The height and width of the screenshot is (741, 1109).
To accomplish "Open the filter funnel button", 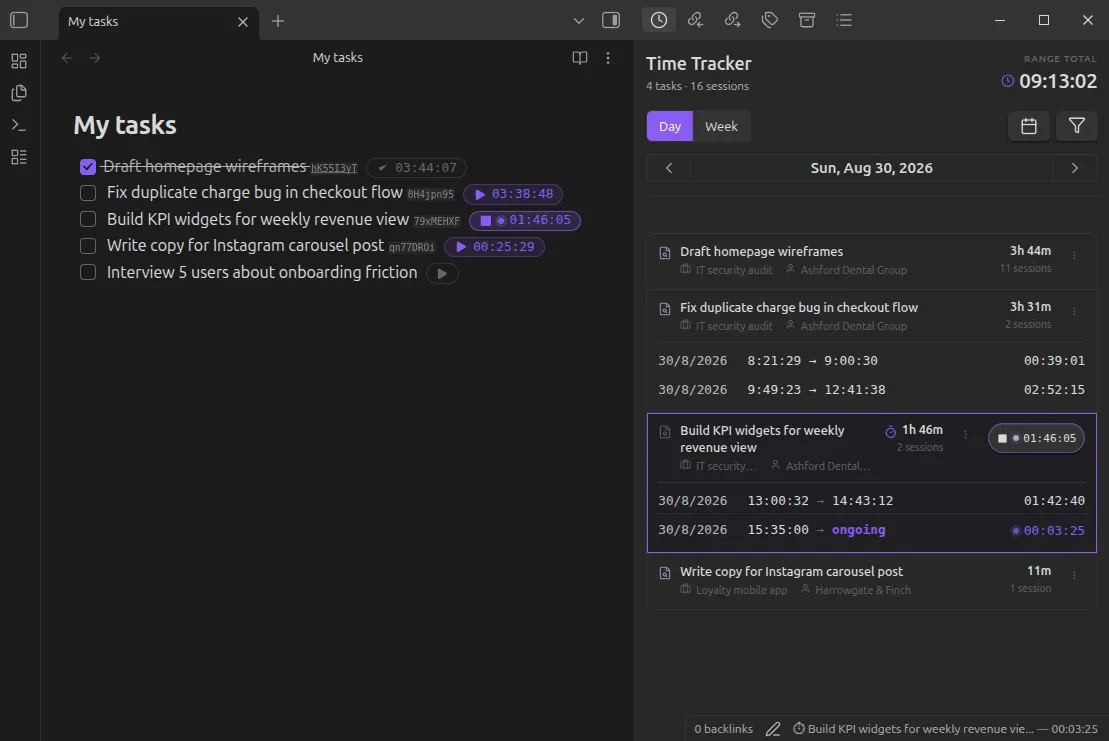I will pos(1076,126).
